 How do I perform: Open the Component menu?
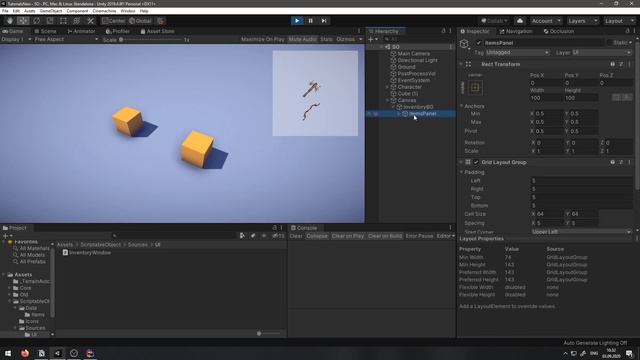coord(77,11)
